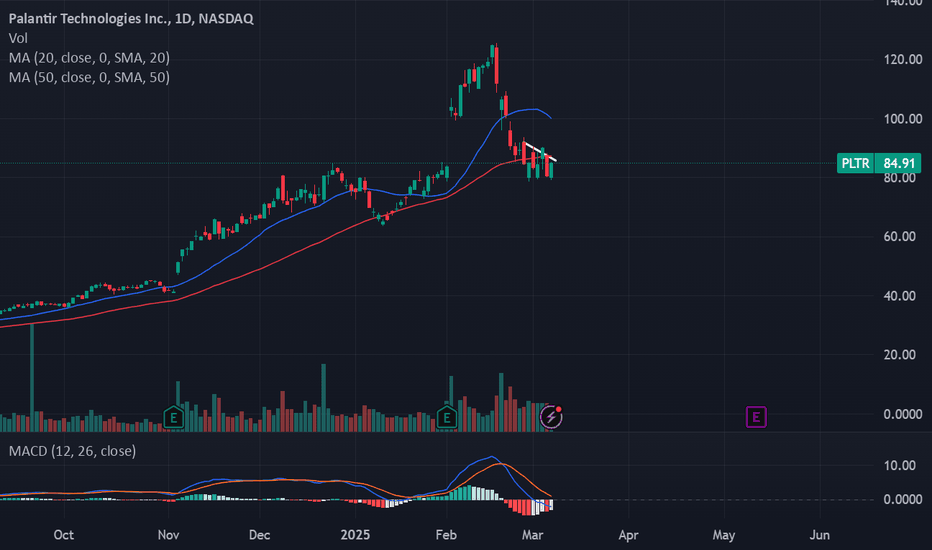Click the 10.00 MACD axis label
This screenshot has height=550, width=932.
point(899,465)
